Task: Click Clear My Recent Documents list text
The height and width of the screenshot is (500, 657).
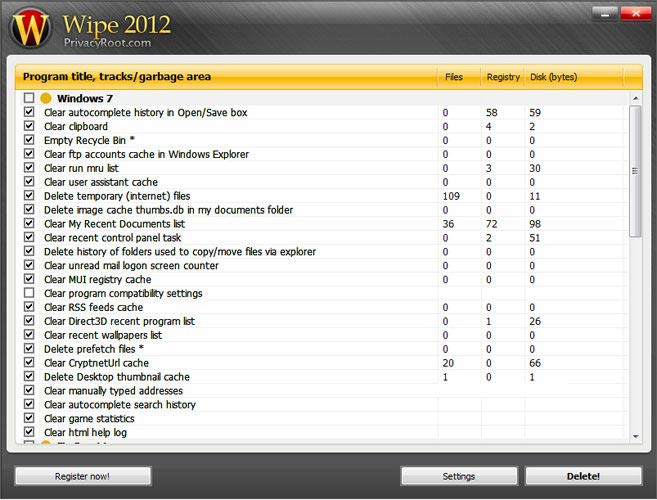Action: coord(114,224)
